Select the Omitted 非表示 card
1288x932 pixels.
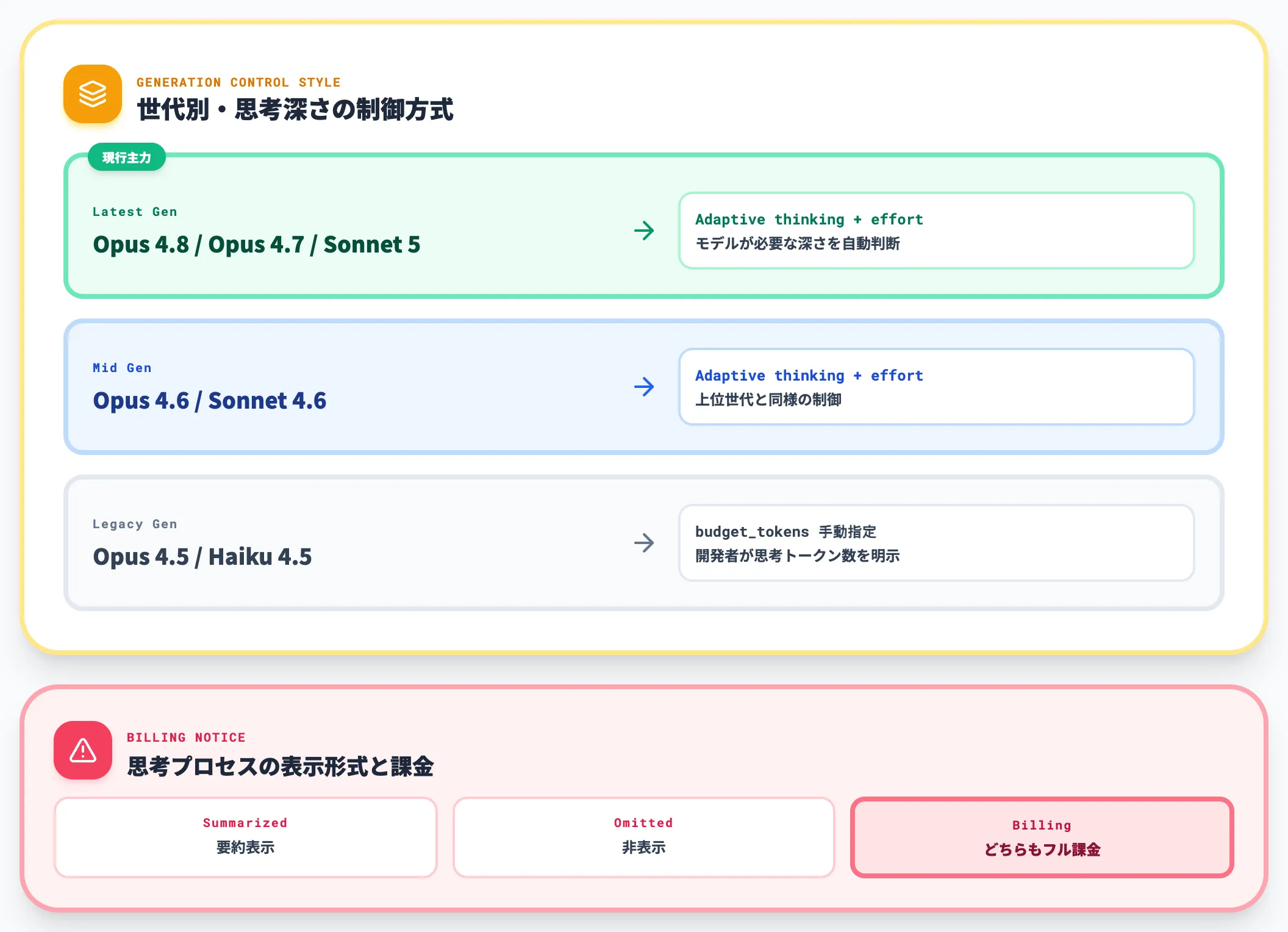tap(643, 837)
